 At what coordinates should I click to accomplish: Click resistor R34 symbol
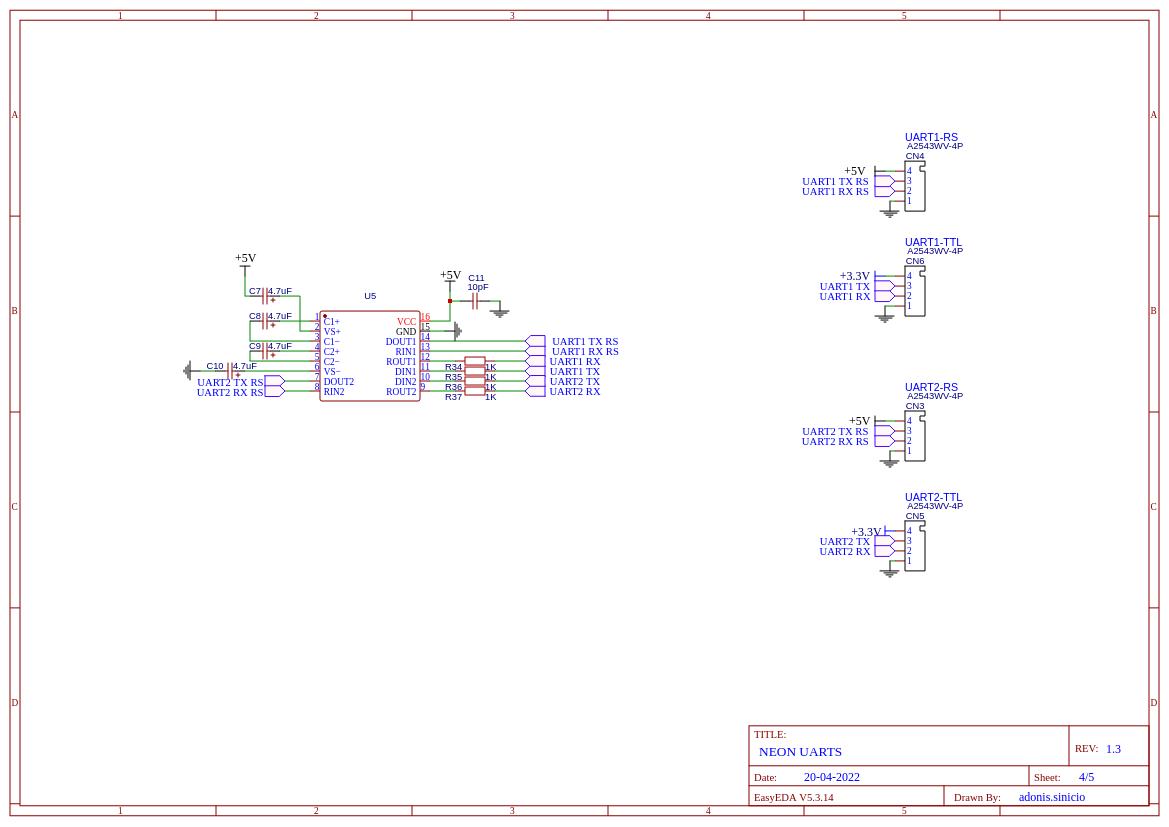475,361
